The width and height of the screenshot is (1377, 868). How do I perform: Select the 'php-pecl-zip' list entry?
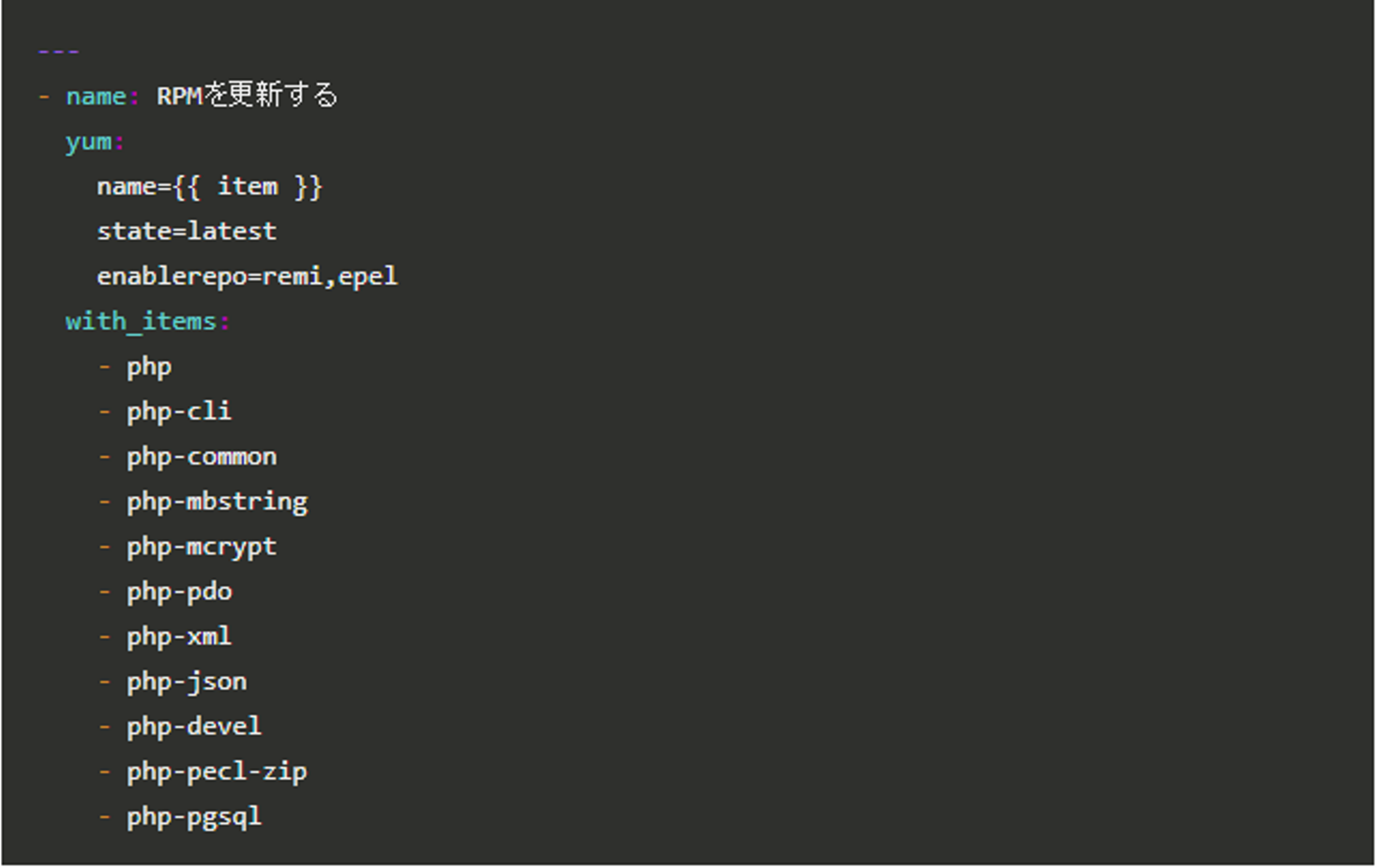(x=217, y=771)
